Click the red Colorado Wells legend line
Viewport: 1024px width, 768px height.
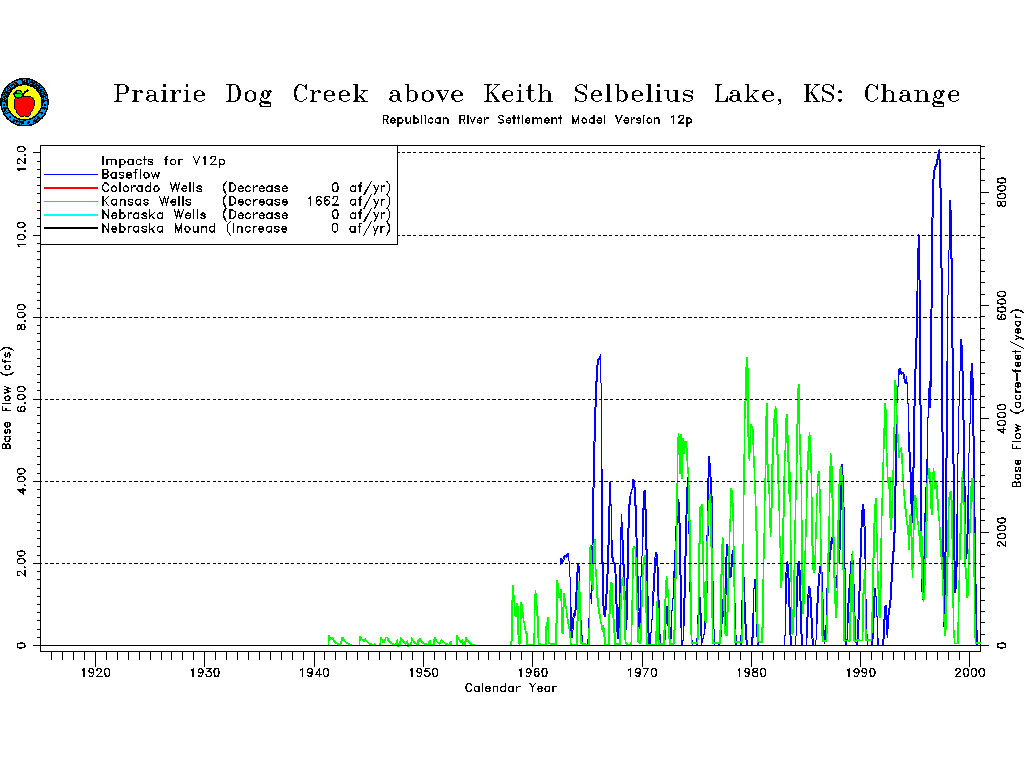tap(71, 188)
